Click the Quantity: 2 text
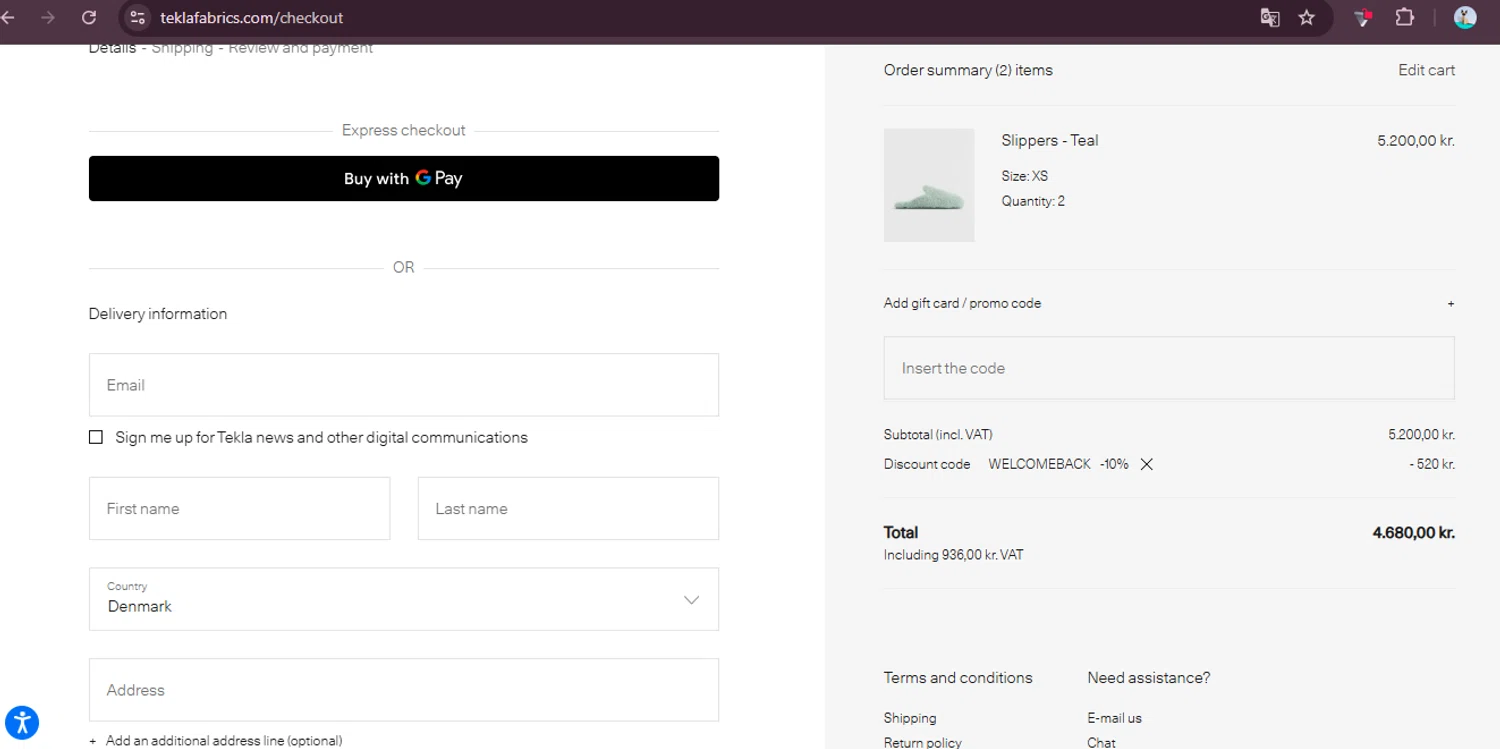1500x749 pixels. pos(1033,201)
